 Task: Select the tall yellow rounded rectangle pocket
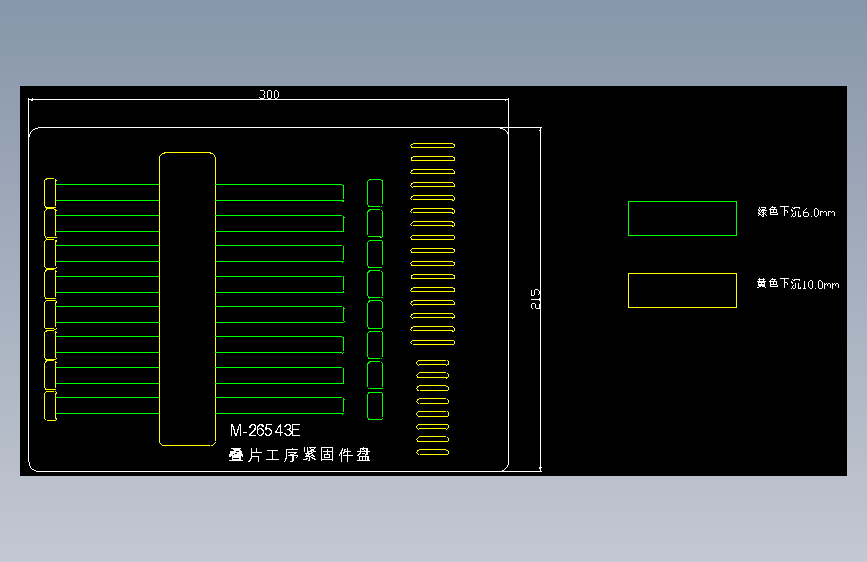(187, 299)
